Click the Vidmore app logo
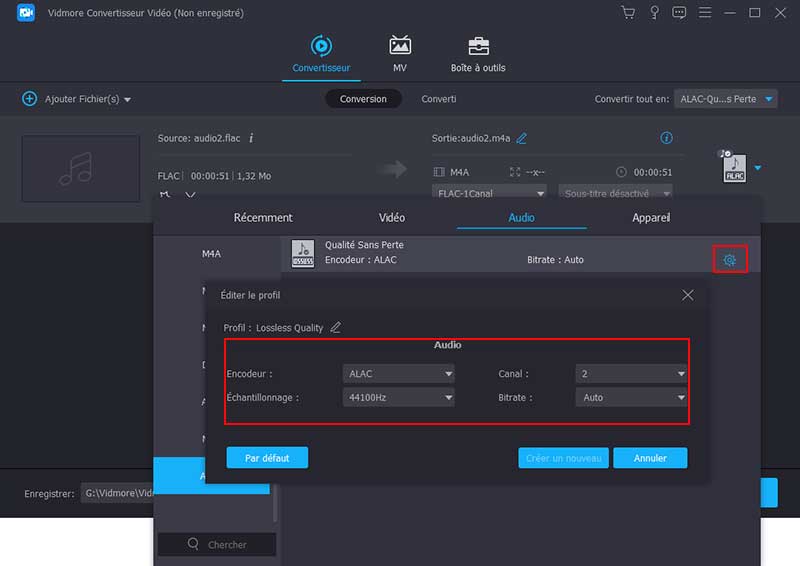This screenshot has width=800, height=566. click(x=26, y=13)
